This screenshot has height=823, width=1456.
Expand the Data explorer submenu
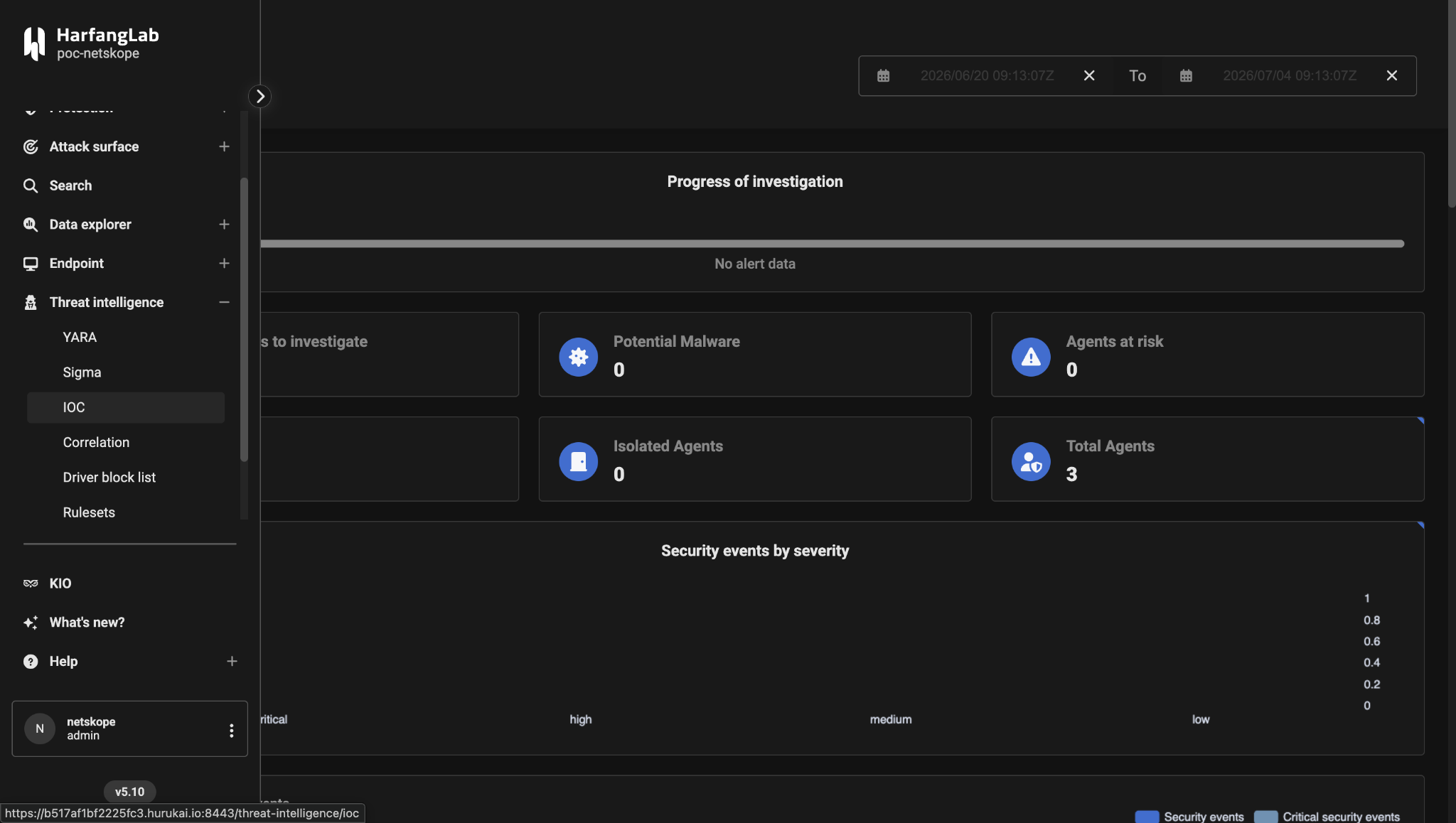click(x=224, y=225)
